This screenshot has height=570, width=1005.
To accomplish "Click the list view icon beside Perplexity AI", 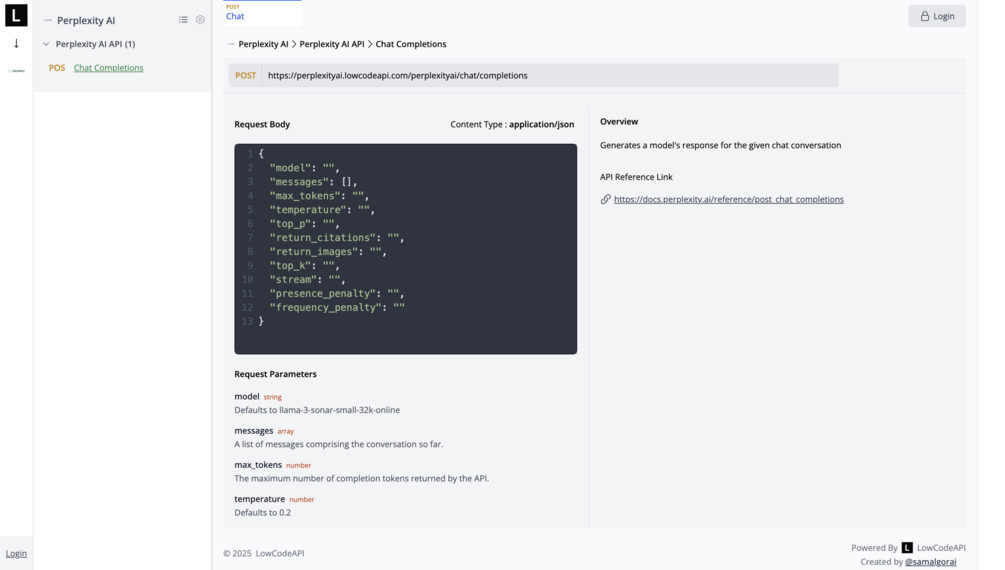I will (183, 20).
